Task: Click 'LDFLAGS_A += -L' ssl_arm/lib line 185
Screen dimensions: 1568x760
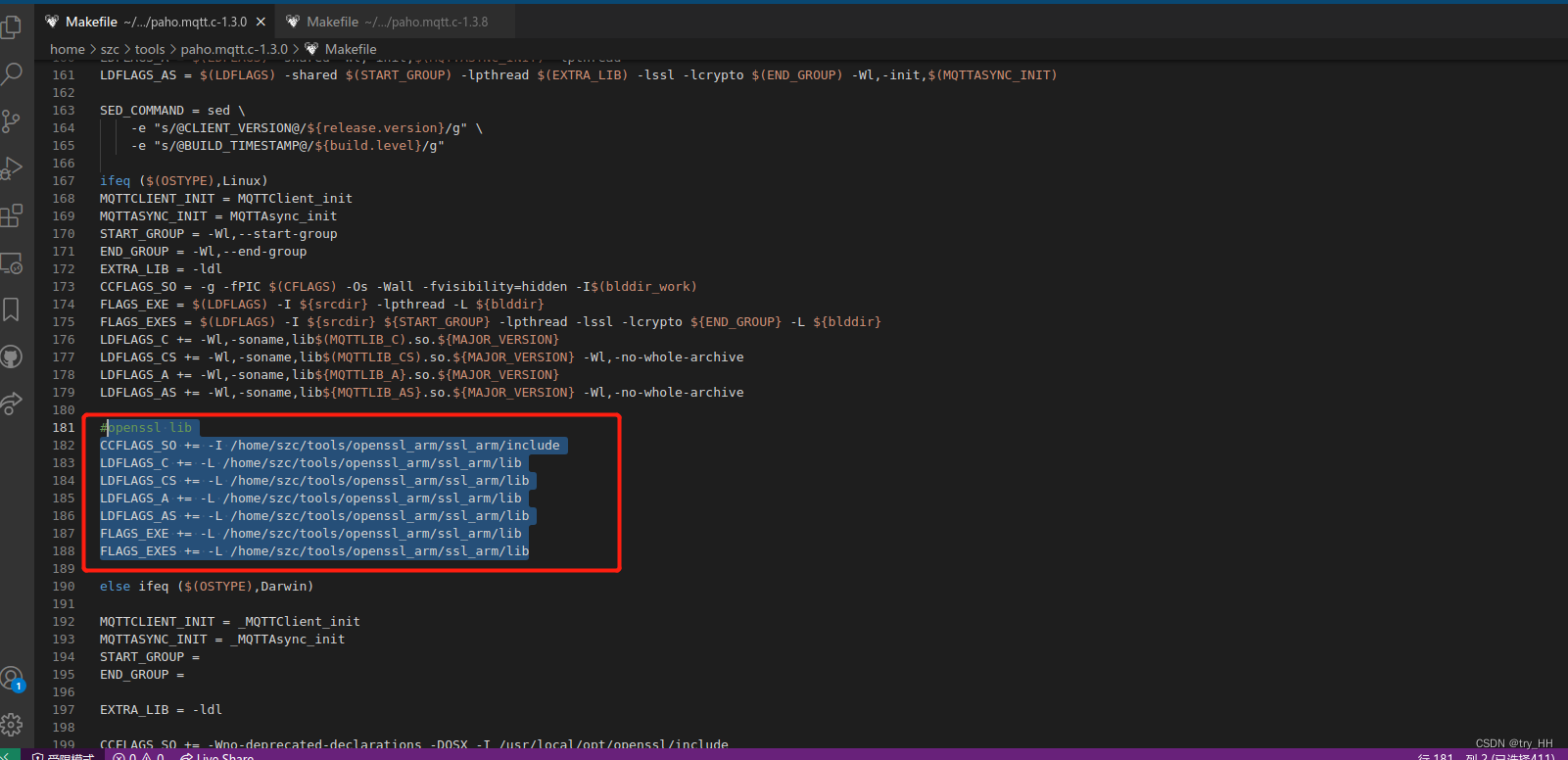Action: 310,498
